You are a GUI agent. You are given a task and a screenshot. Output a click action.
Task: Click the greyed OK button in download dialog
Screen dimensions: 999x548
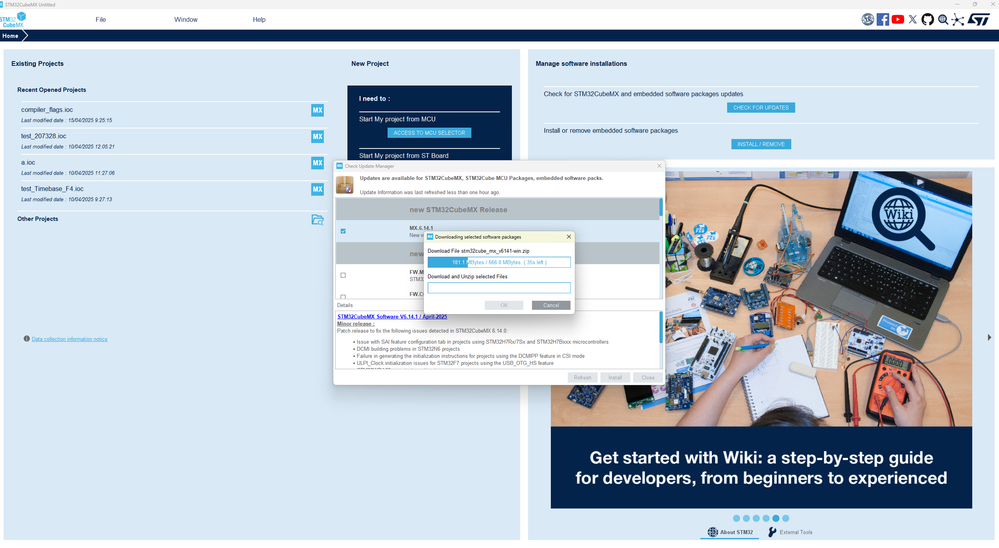click(504, 305)
